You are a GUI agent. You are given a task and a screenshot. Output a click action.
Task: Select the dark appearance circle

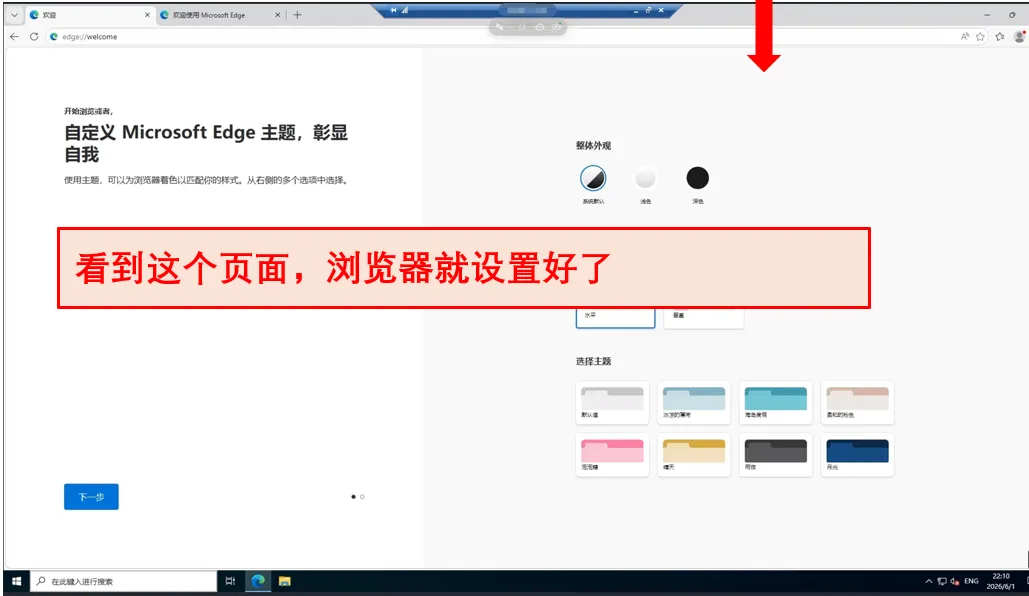pyautogui.click(x=698, y=178)
